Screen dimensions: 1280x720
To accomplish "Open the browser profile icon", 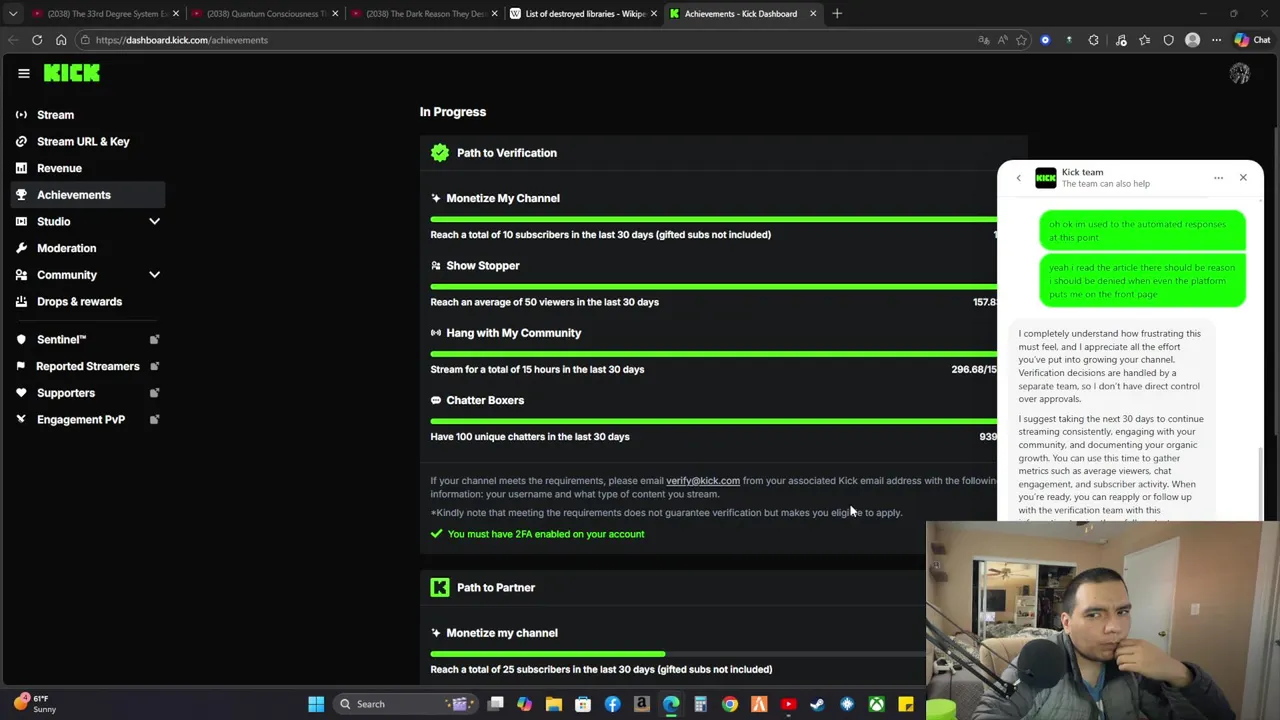I will [x=1192, y=40].
